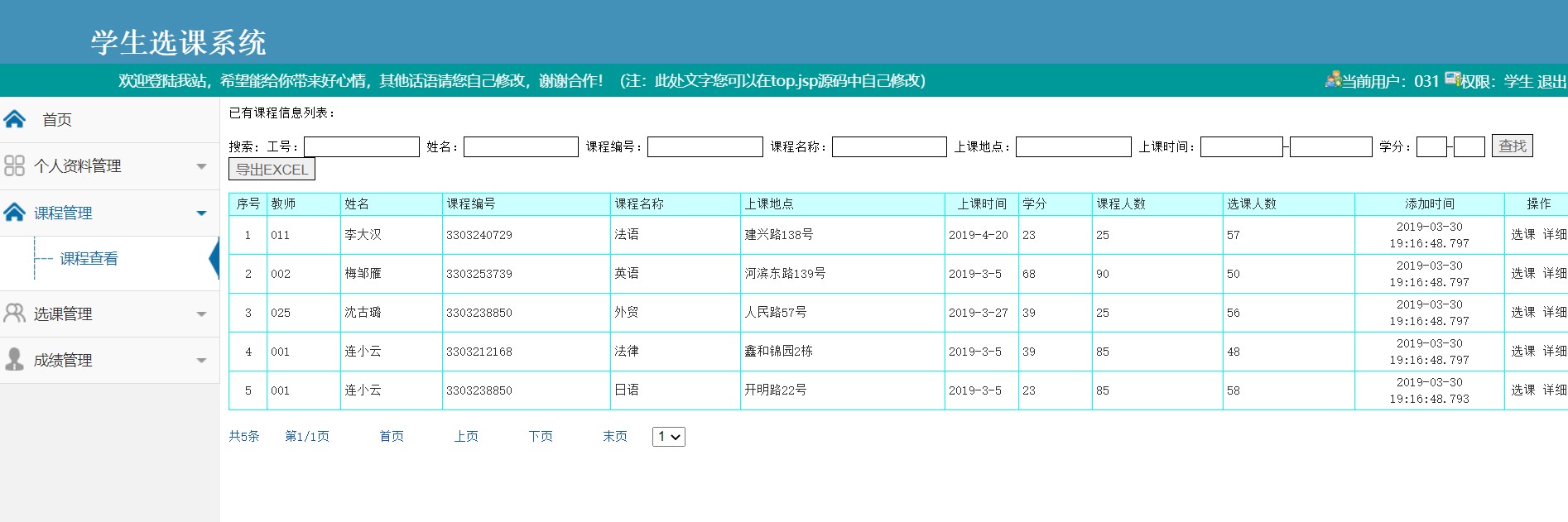Focus the 学分 minimum field
This screenshot has height=522, width=1568.
click(1431, 146)
